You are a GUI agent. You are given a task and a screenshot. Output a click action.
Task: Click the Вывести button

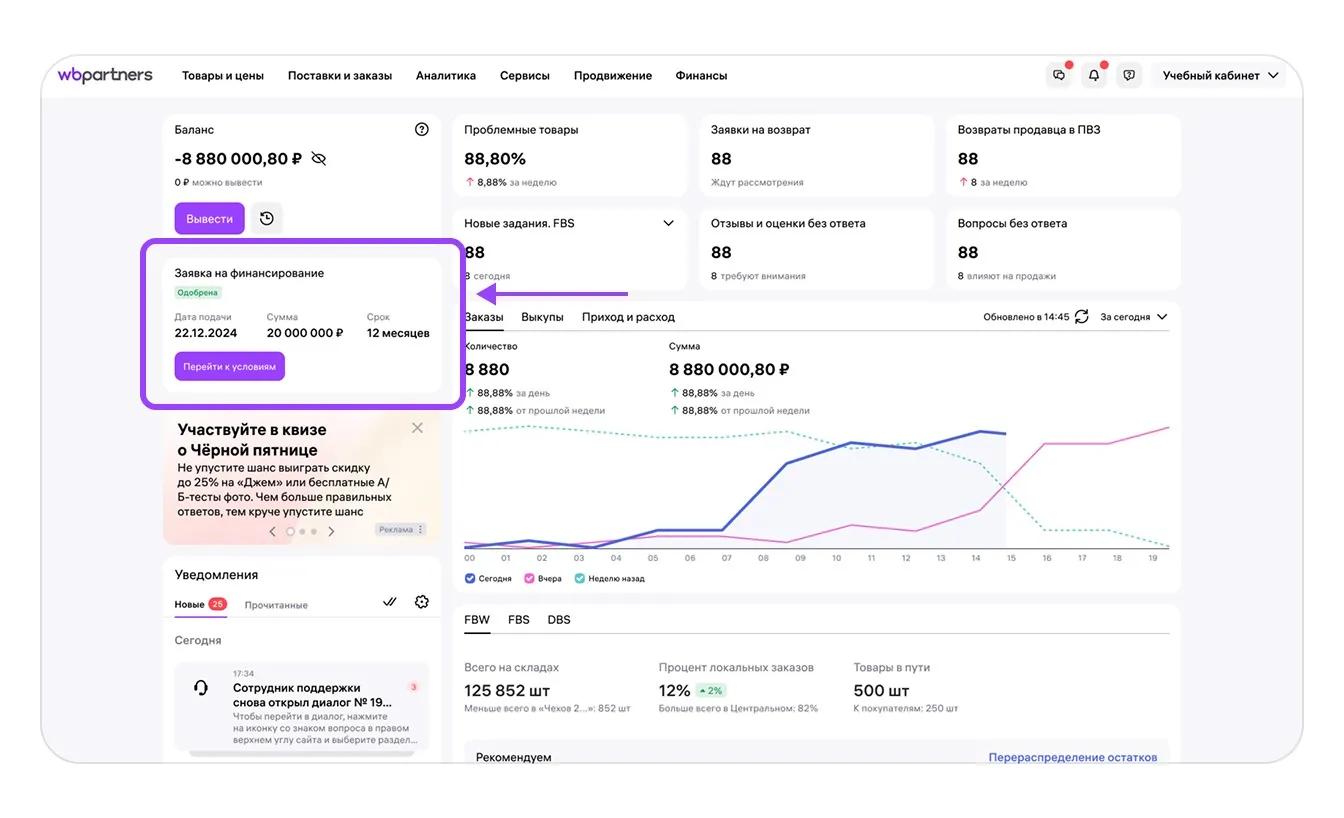pos(209,219)
